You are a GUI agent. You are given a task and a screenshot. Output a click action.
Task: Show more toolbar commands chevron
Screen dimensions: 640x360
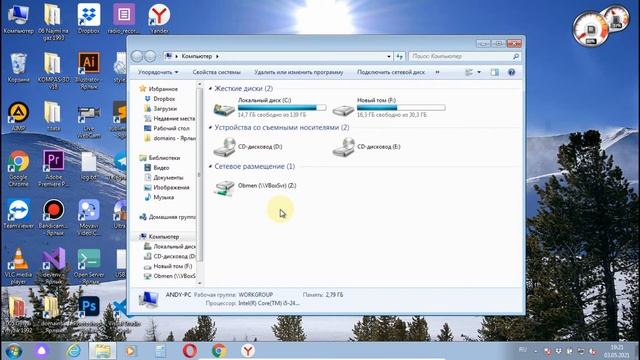(x=437, y=72)
